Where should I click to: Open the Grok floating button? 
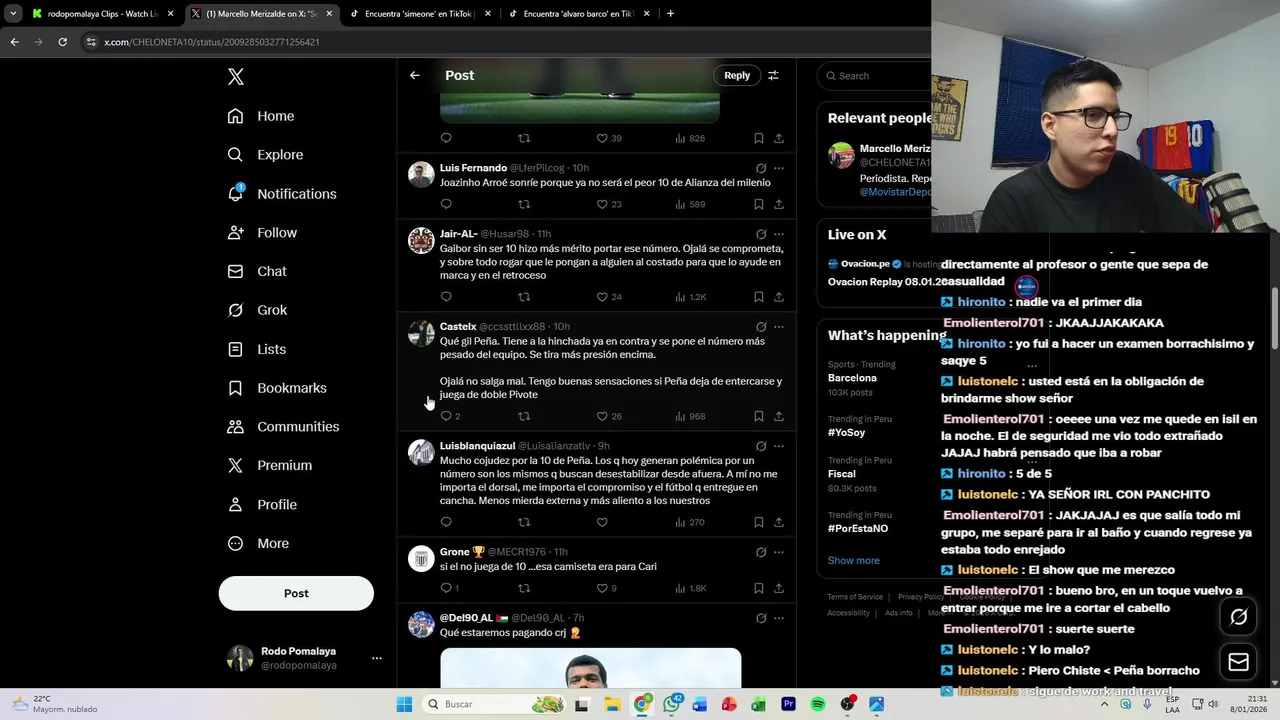(1238, 617)
